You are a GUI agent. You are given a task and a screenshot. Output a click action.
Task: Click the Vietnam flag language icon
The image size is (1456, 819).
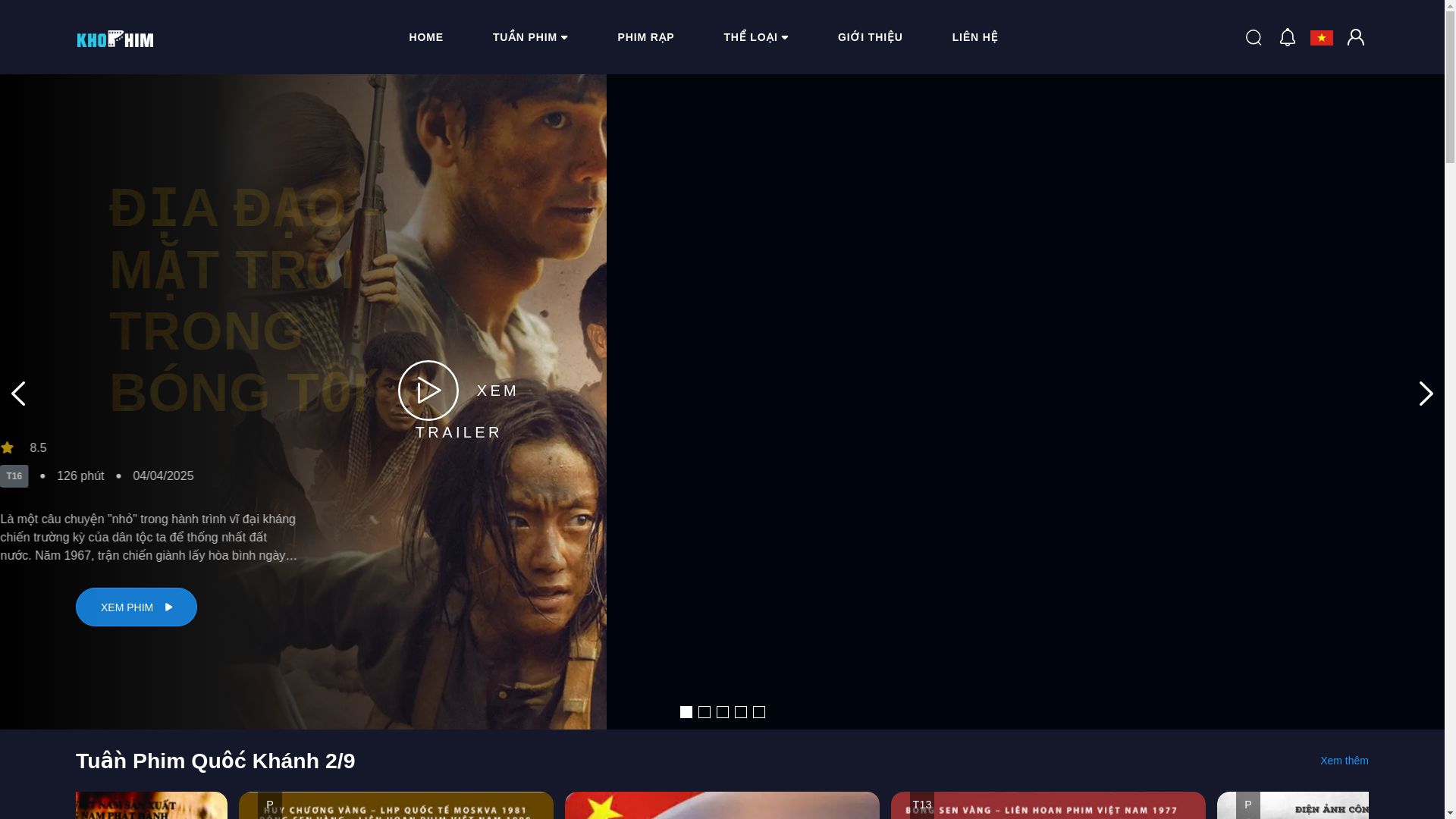(1322, 37)
